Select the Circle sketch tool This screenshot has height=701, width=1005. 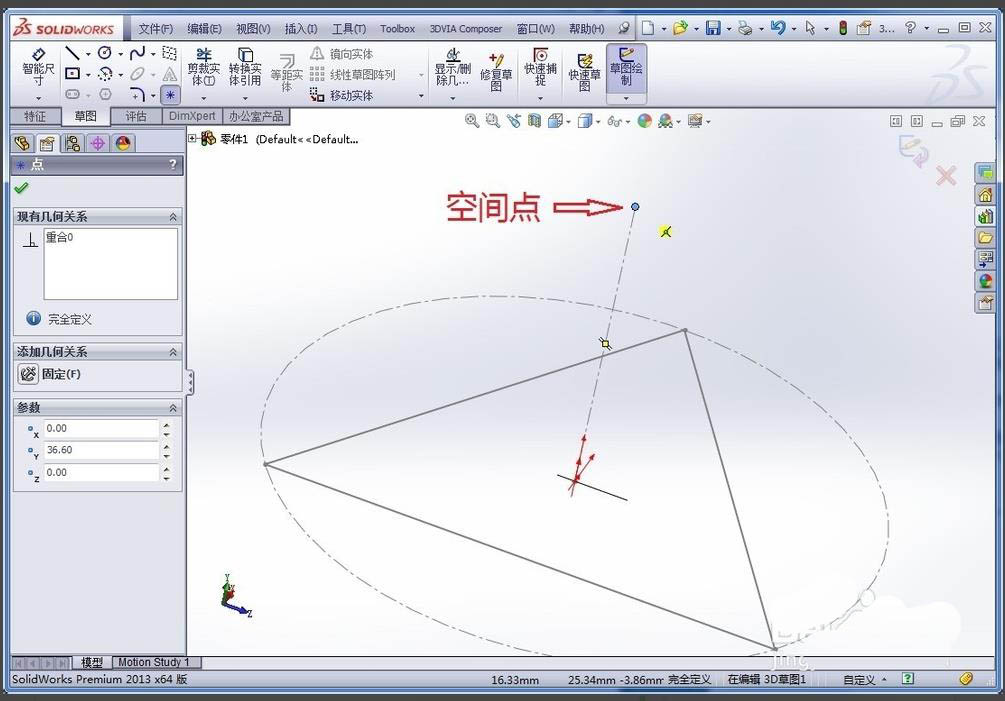click(x=104, y=53)
